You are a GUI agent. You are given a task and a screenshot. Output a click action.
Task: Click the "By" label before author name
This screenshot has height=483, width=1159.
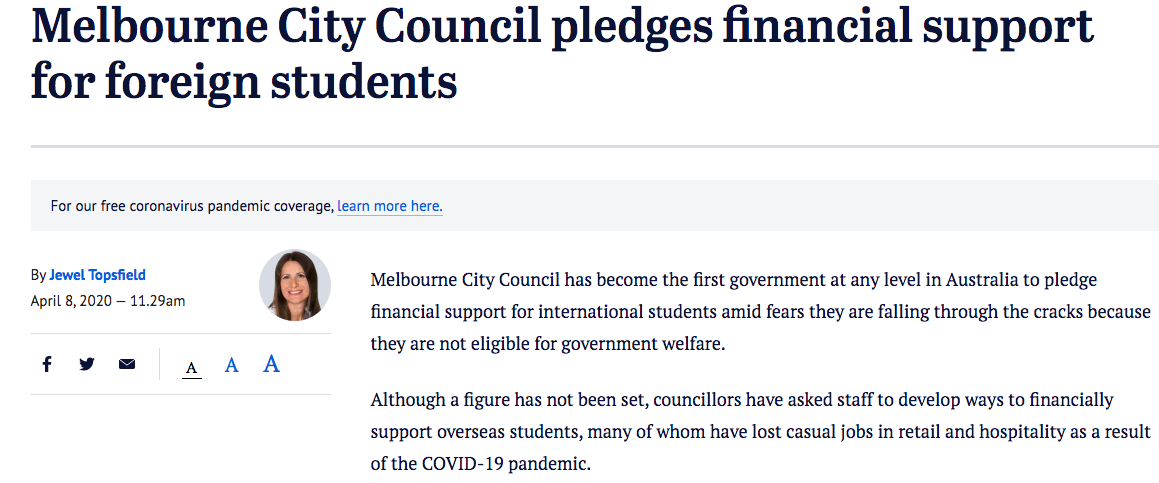pos(38,275)
